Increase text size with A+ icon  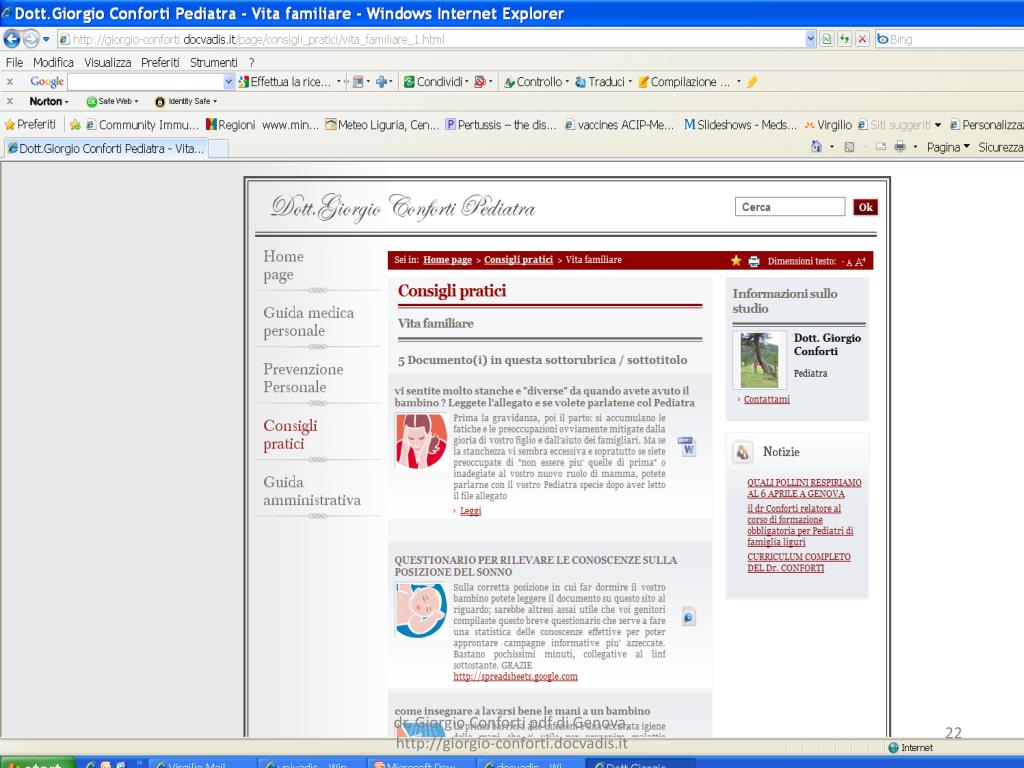pos(860,261)
